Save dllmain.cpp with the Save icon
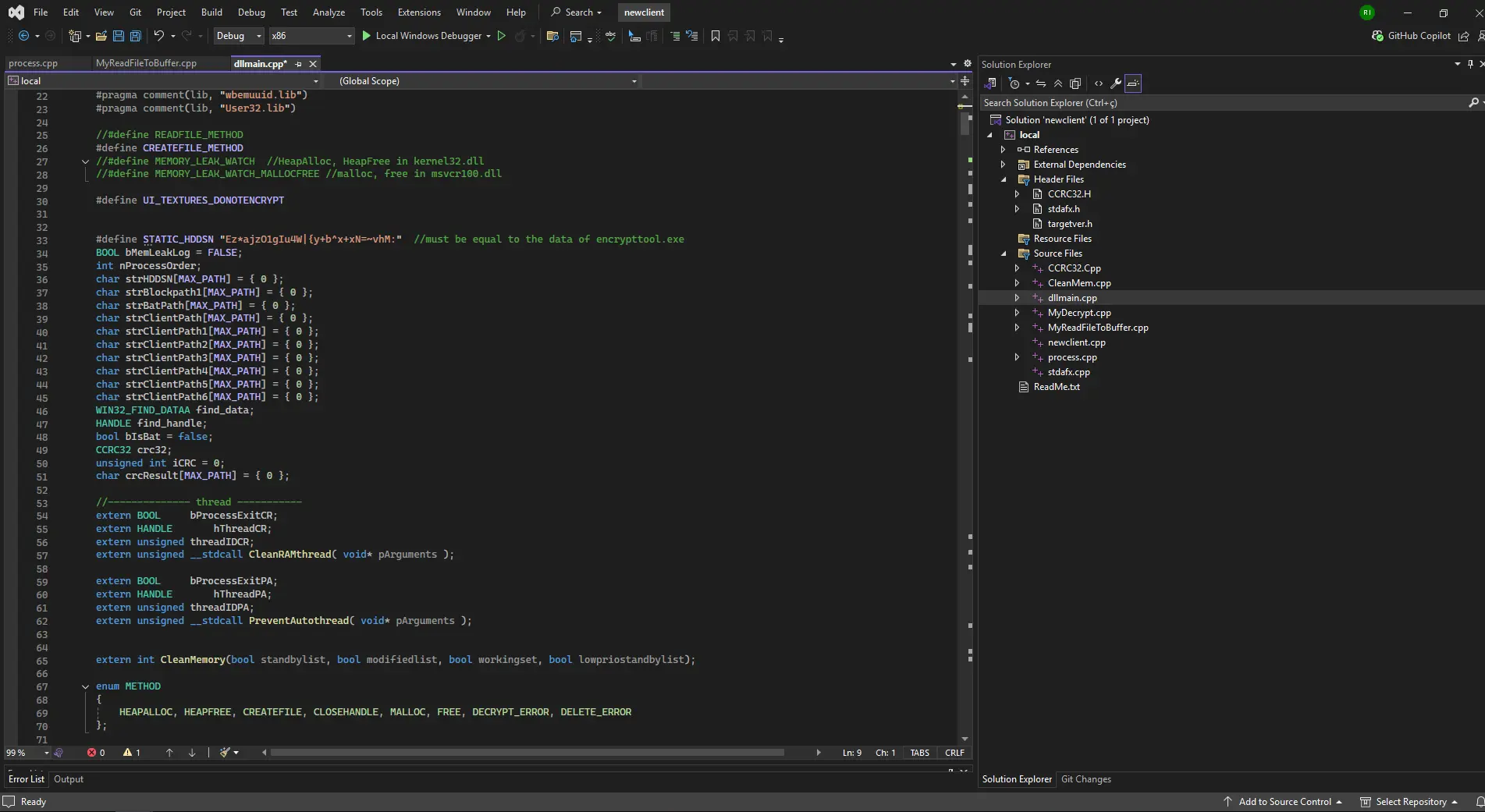1485x812 pixels. click(x=119, y=36)
